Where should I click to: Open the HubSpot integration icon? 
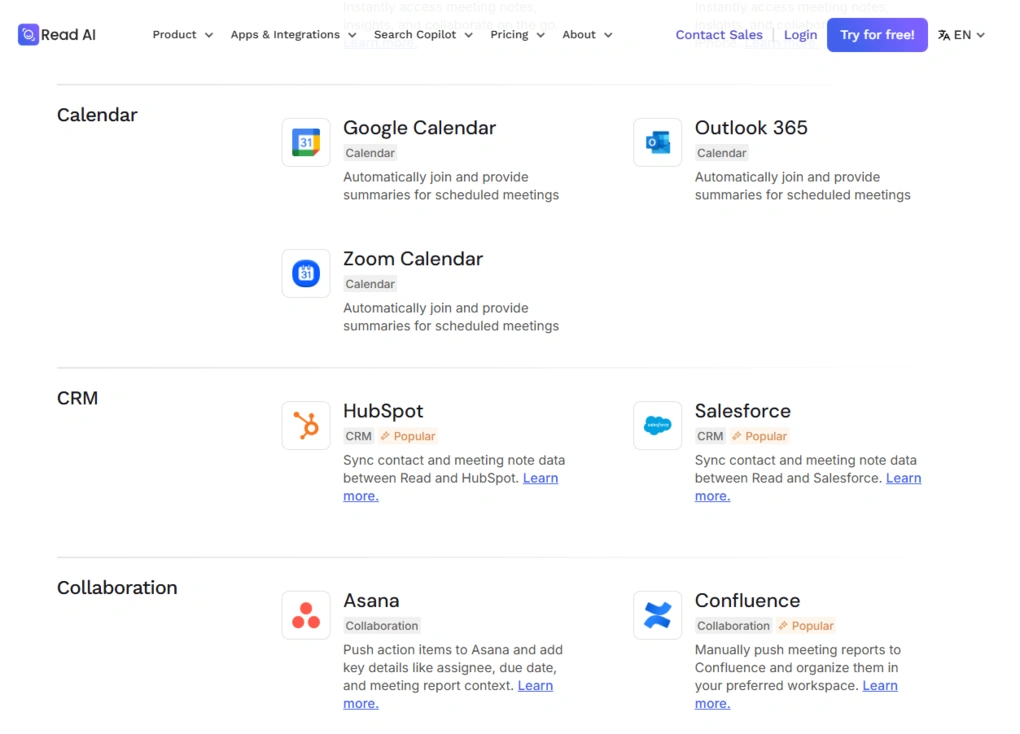coord(305,424)
